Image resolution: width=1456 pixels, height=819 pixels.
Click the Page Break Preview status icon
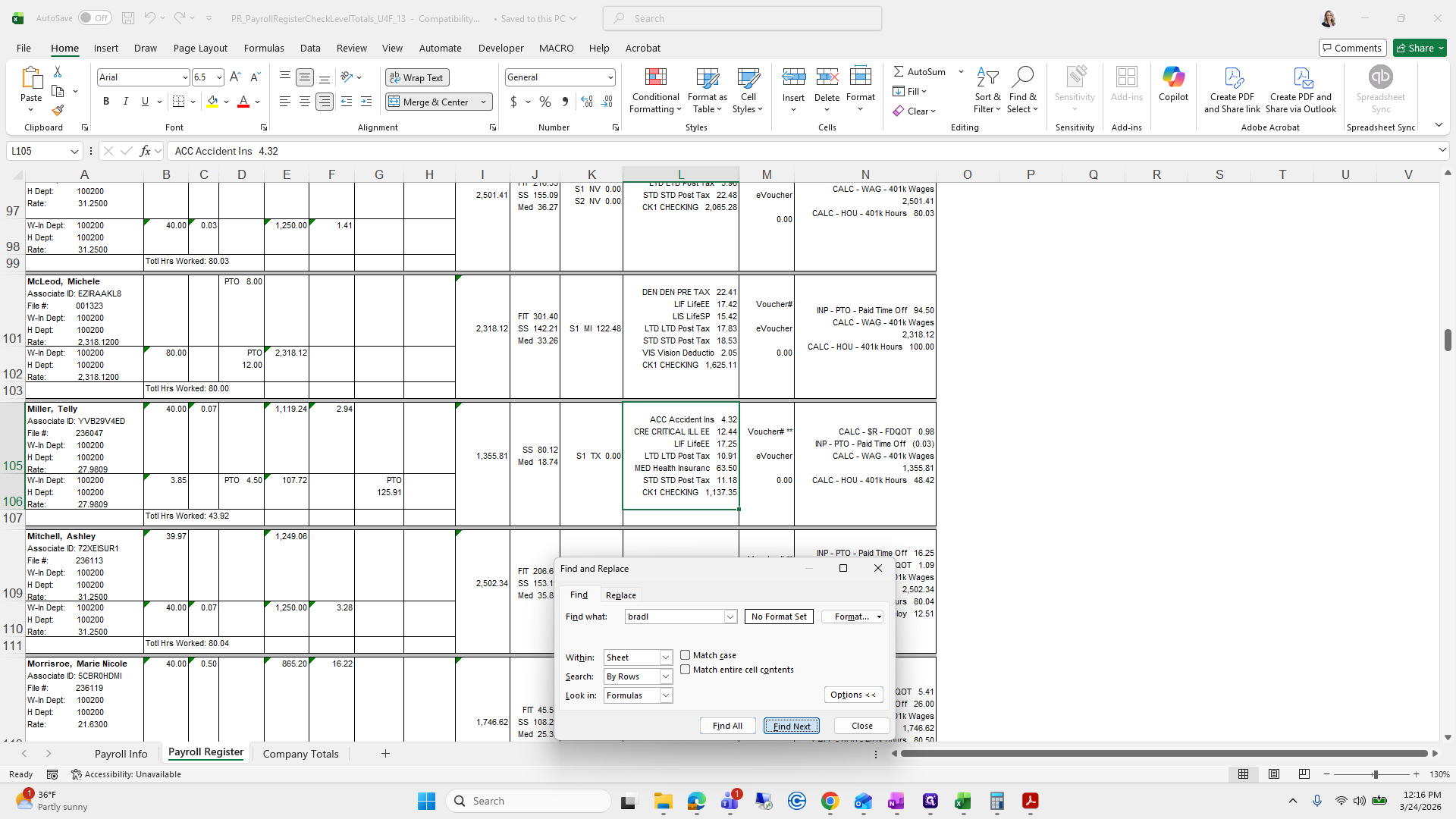click(1304, 774)
